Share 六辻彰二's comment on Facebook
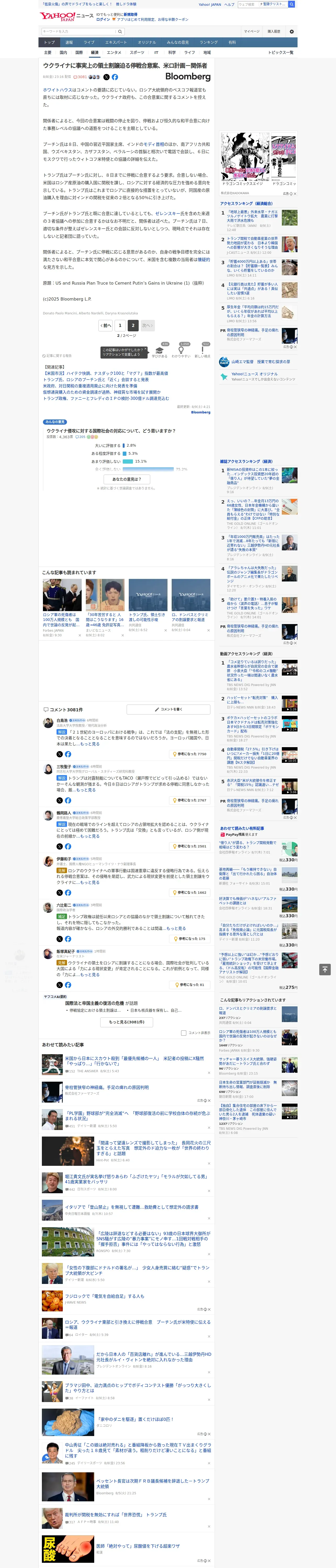 (68, 939)
